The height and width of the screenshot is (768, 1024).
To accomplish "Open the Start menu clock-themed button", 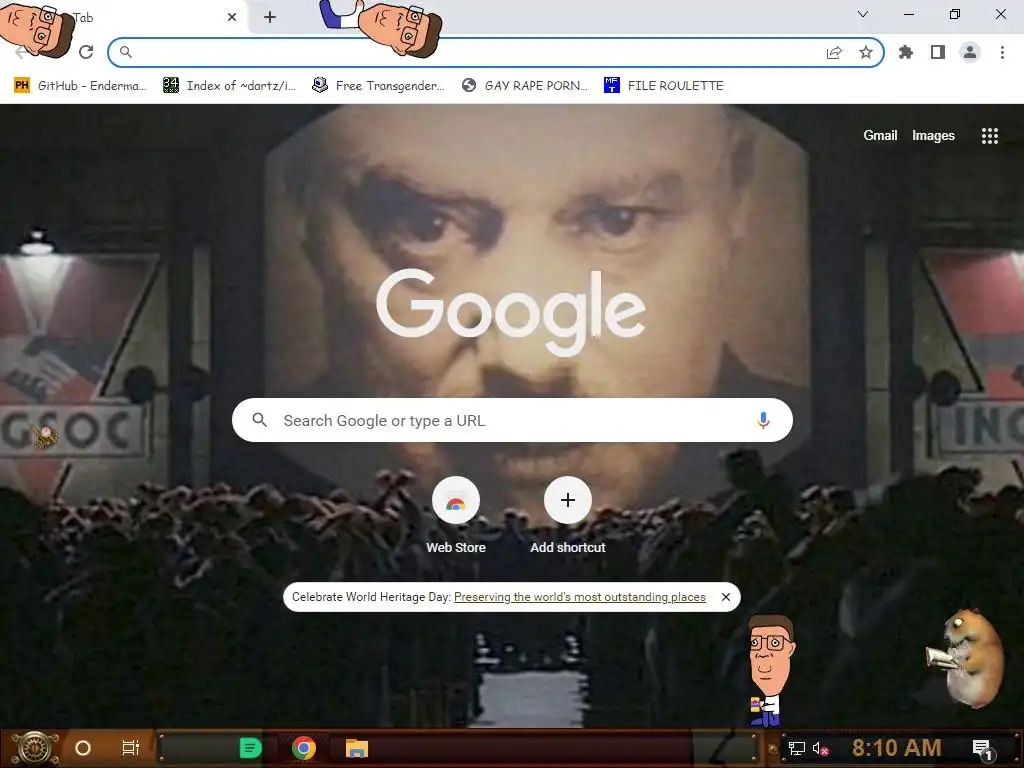I will pos(35,748).
